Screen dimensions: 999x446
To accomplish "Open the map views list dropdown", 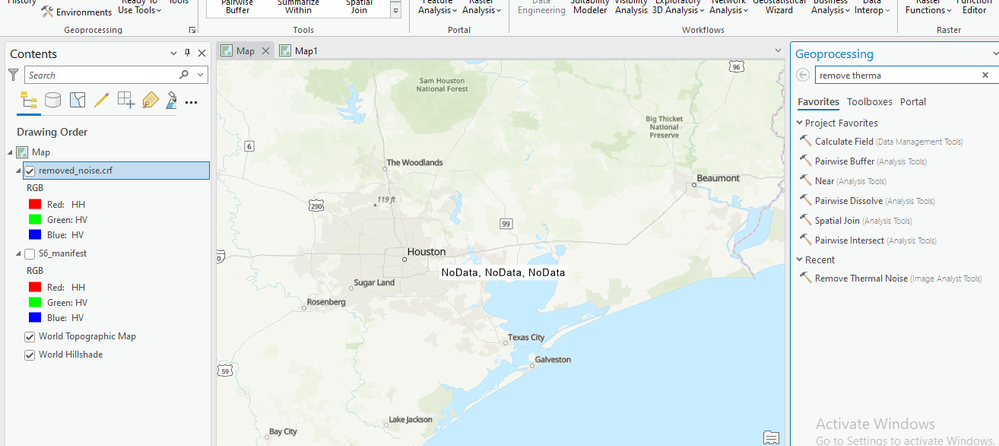I will click(x=777, y=50).
